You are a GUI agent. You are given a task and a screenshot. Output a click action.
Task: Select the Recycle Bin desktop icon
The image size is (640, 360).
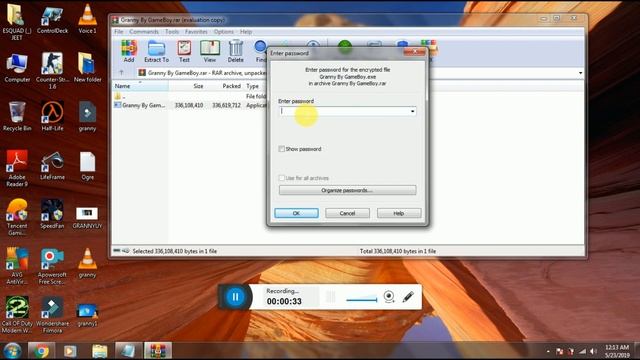click(17, 117)
